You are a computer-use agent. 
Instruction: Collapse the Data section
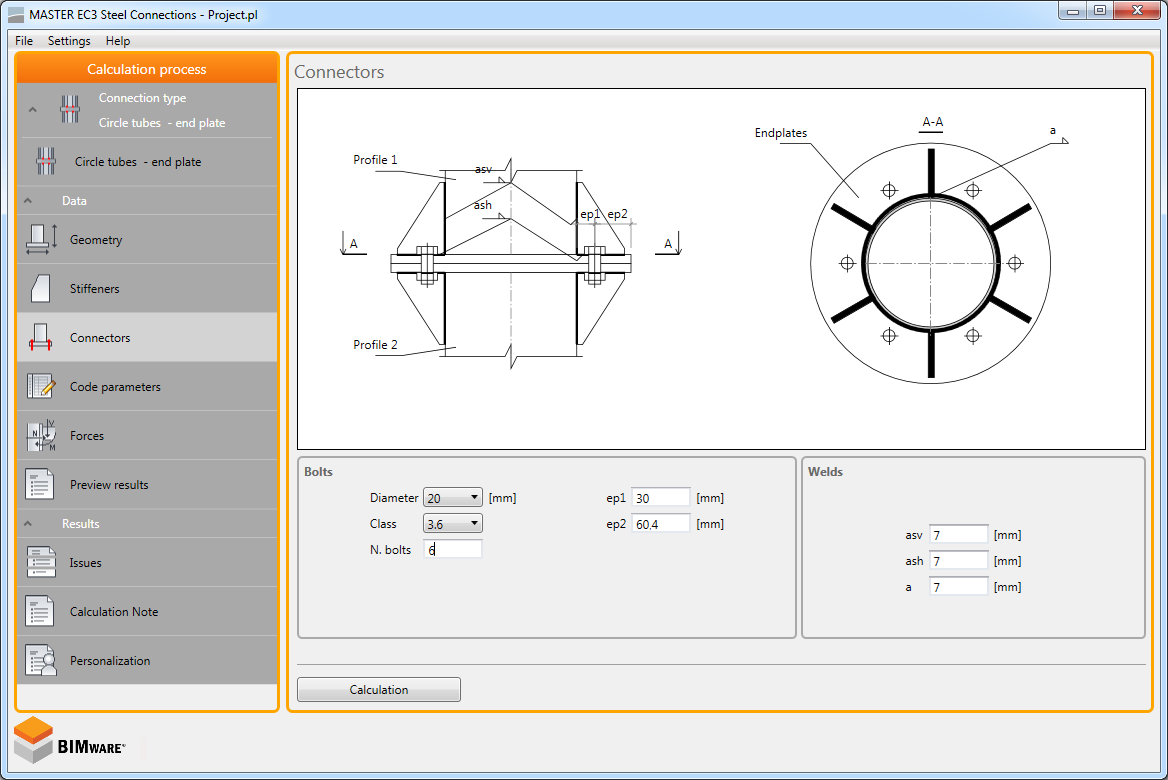[x=28, y=201]
